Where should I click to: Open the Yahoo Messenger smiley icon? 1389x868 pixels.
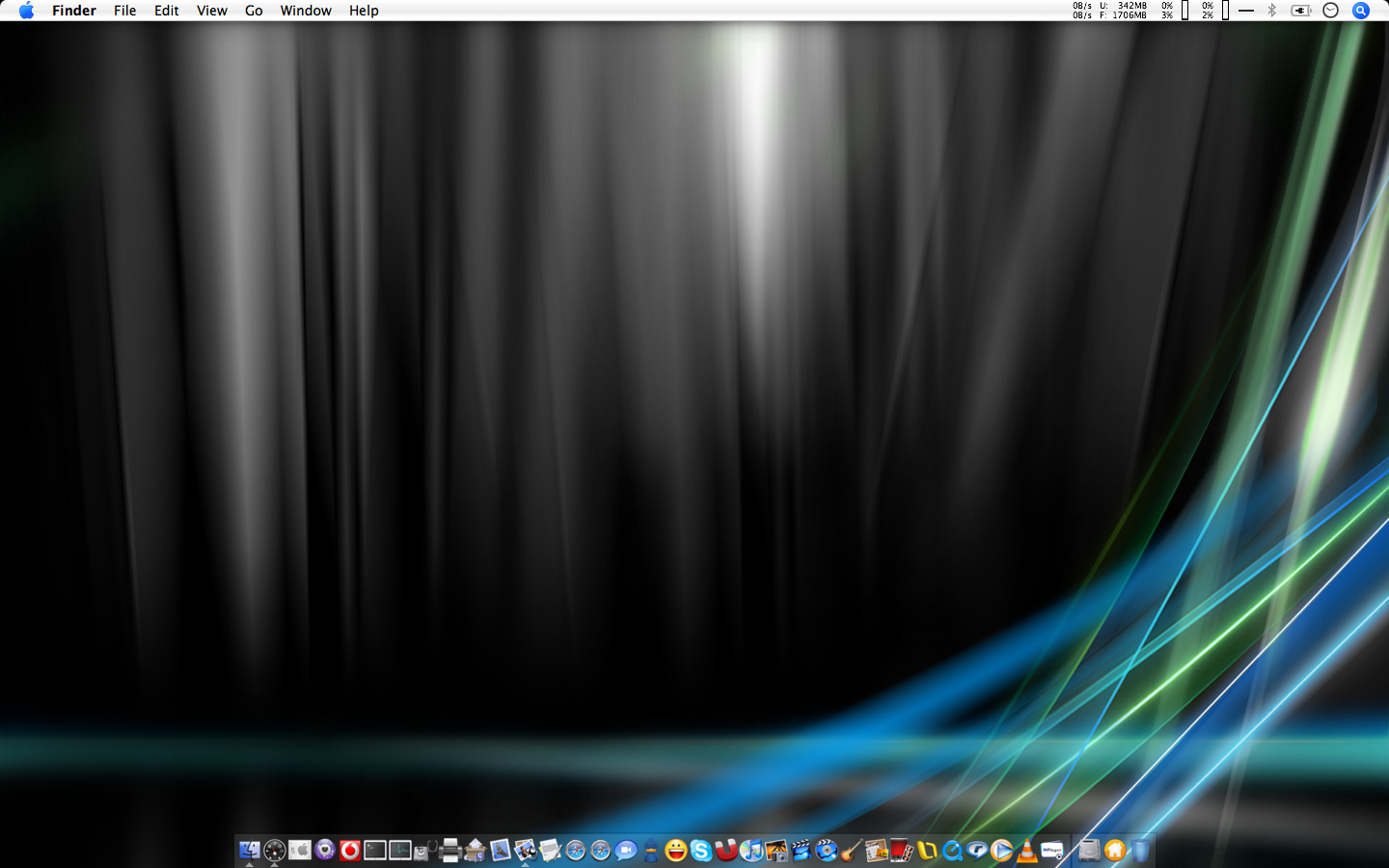point(676,850)
